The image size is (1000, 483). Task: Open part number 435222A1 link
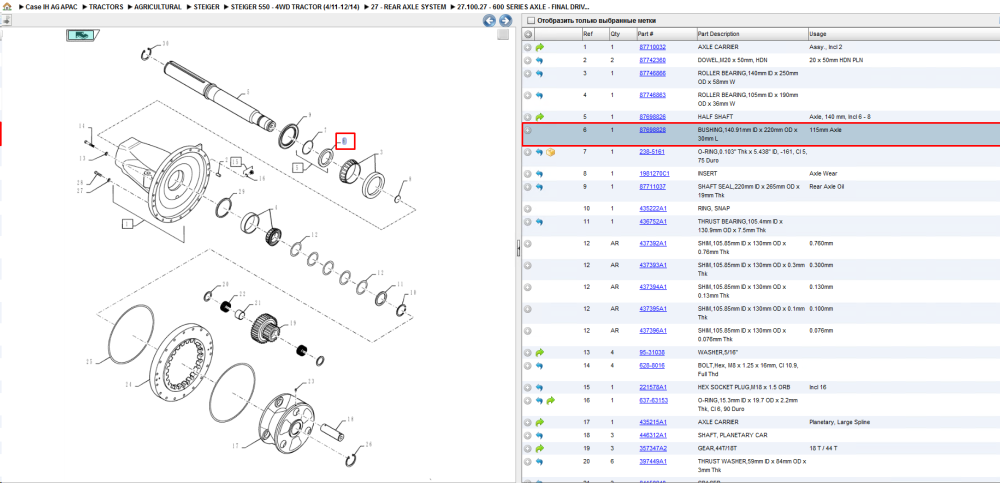(652, 209)
